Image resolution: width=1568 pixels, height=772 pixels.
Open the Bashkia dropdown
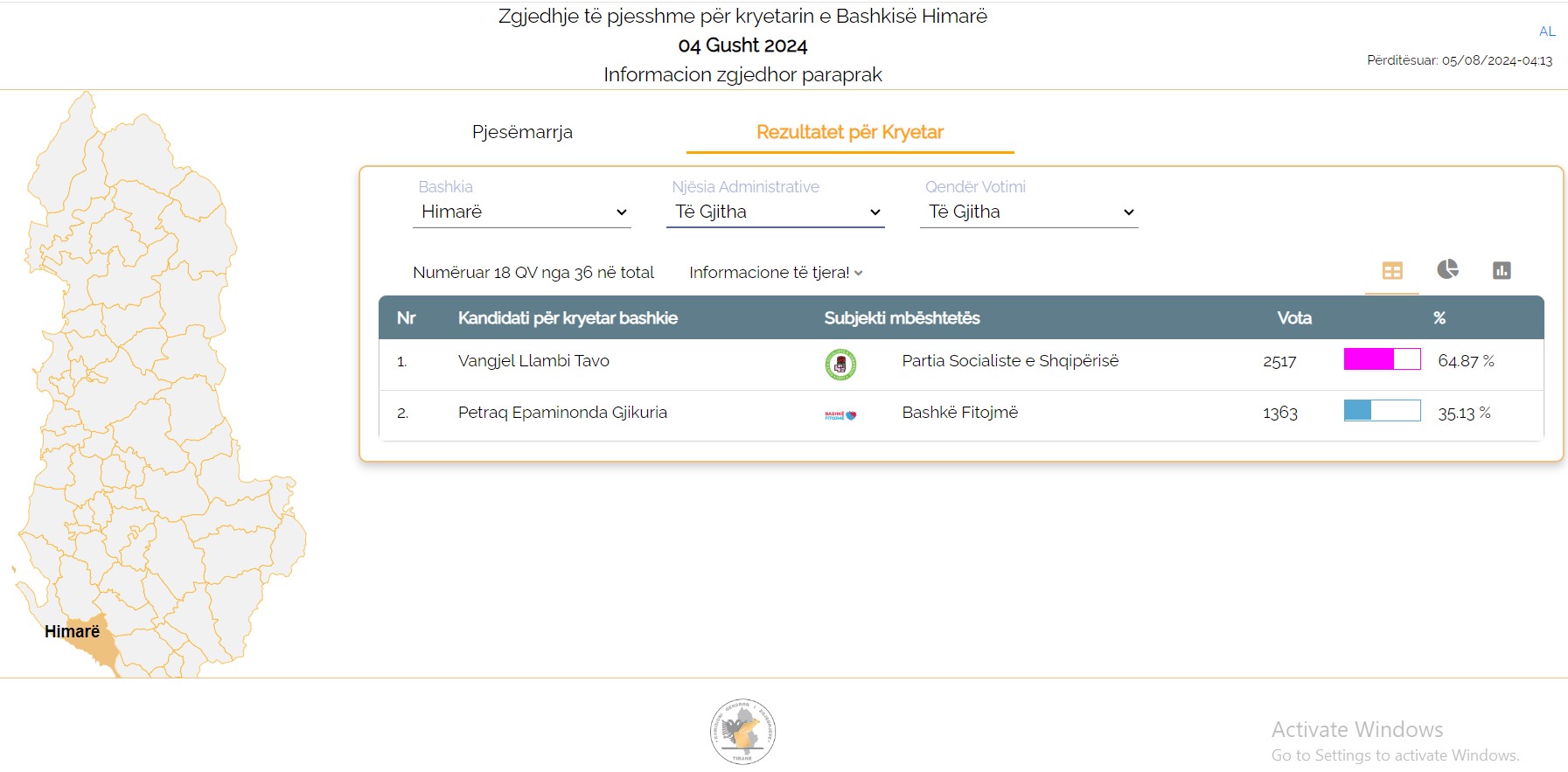click(x=522, y=212)
